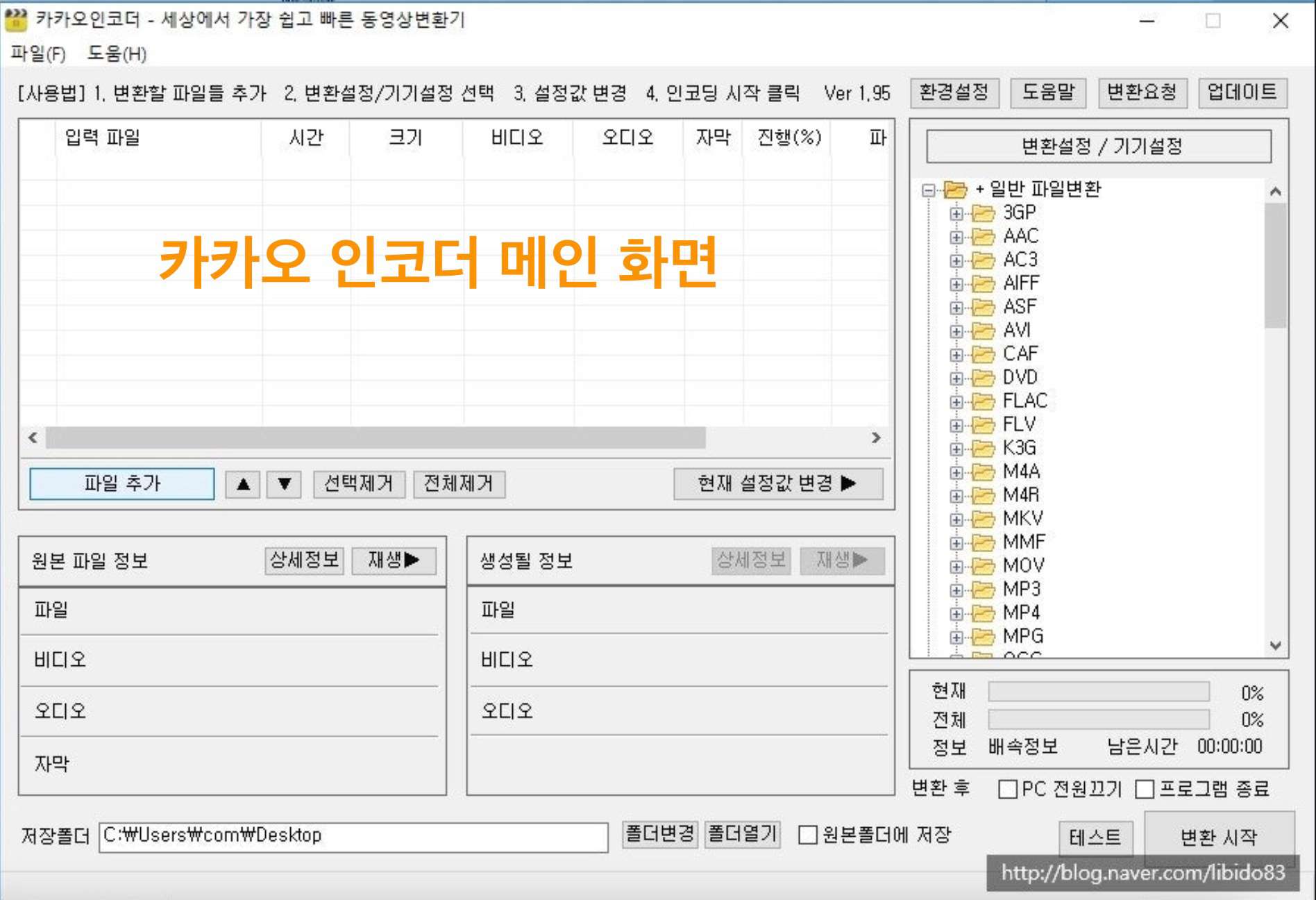Viewport: 1316px width, 900px height.
Task: Click file list scroll right arrow
Action: coord(876,437)
